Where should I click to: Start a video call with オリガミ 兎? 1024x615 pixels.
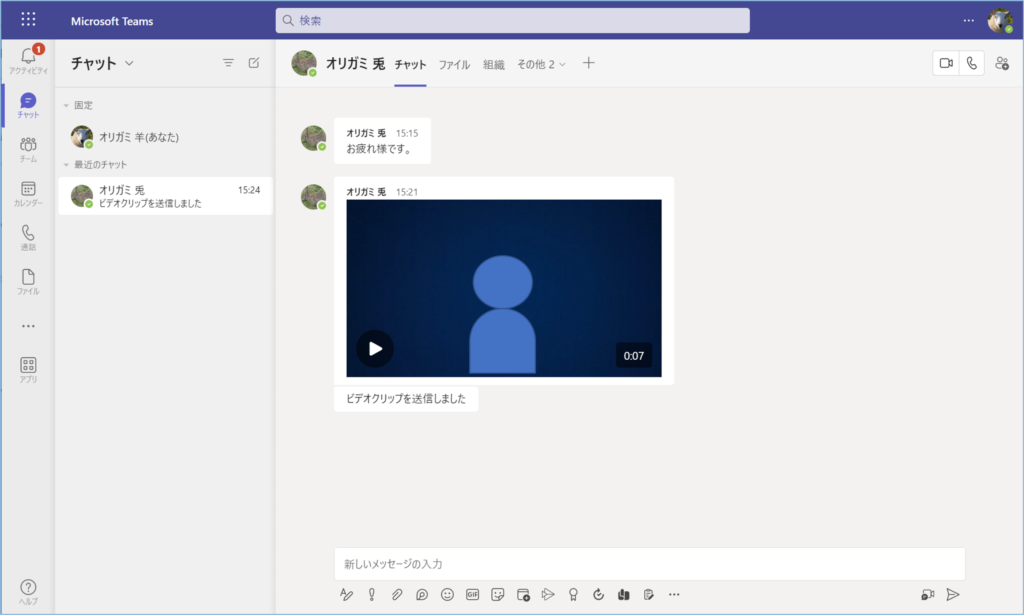point(945,63)
